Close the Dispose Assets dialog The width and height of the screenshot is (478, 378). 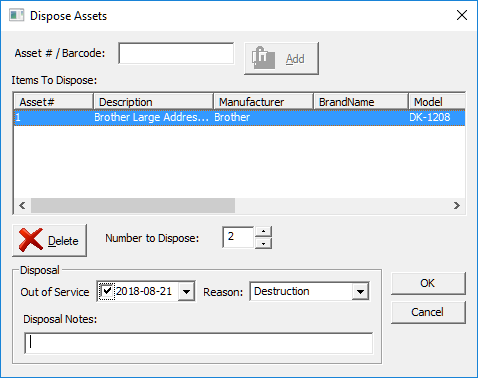pyautogui.click(x=462, y=15)
